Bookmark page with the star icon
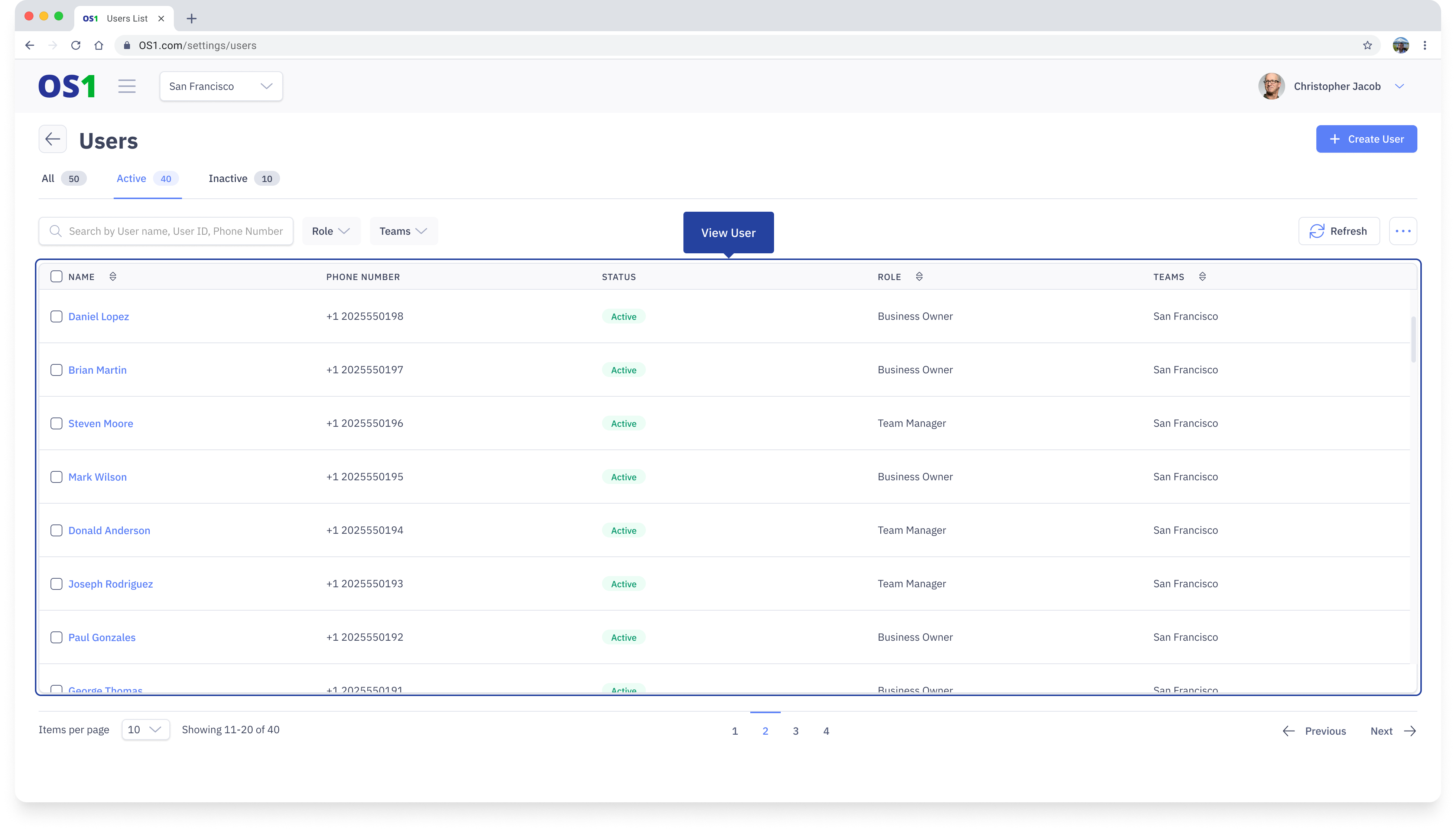The image size is (1456, 832). (x=1368, y=45)
